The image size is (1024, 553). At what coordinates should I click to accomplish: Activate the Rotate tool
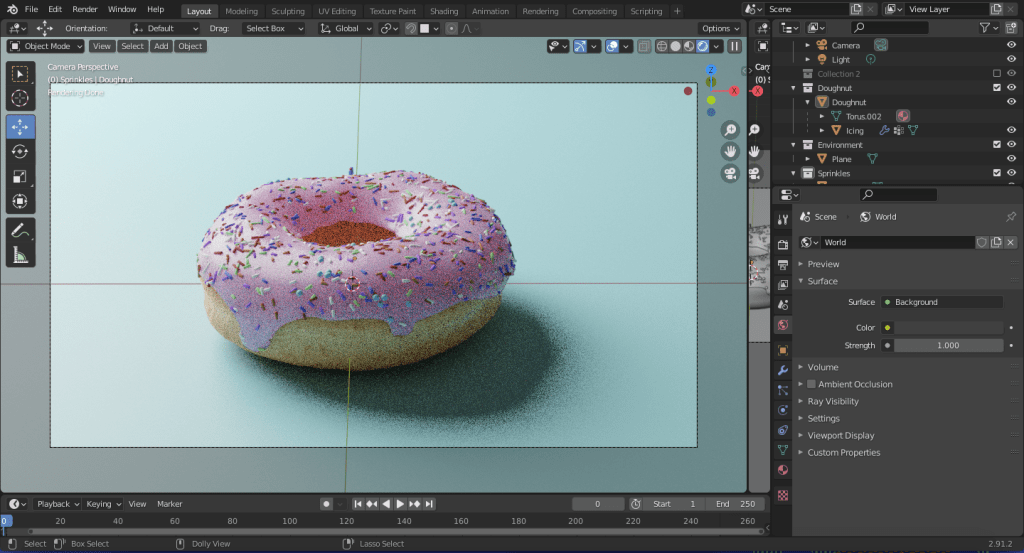pos(20,151)
